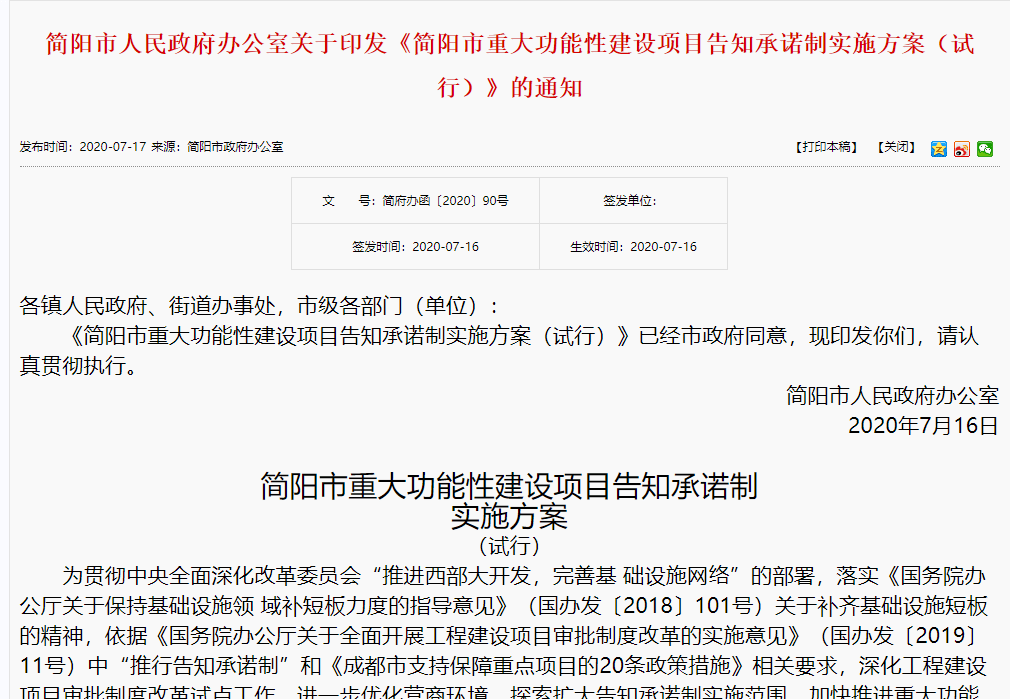Click the 【关闭】 close-page link
The width and height of the screenshot is (1010, 699).
pyautogui.click(x=895, y=147)
